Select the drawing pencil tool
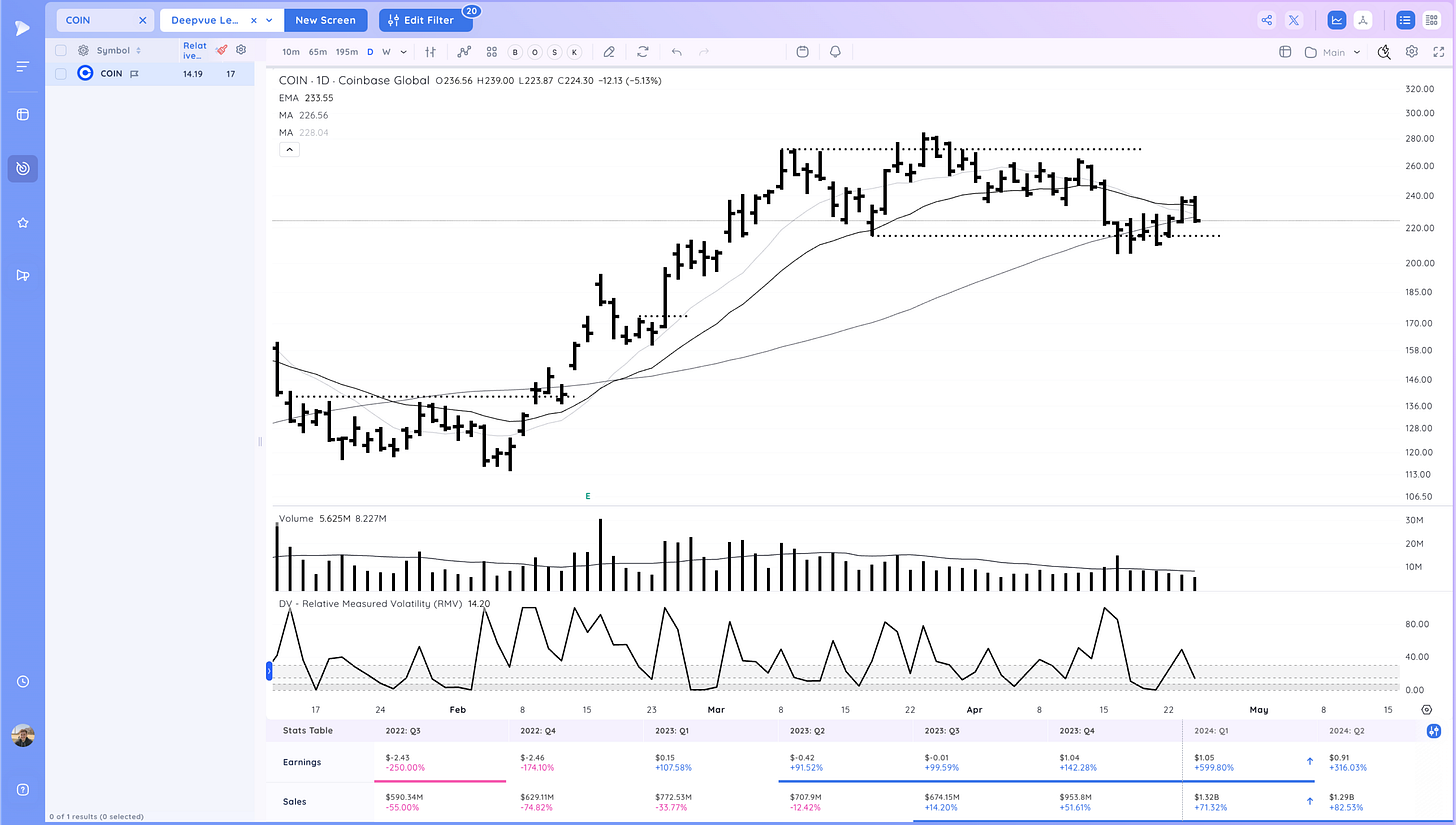 (609, 52)
